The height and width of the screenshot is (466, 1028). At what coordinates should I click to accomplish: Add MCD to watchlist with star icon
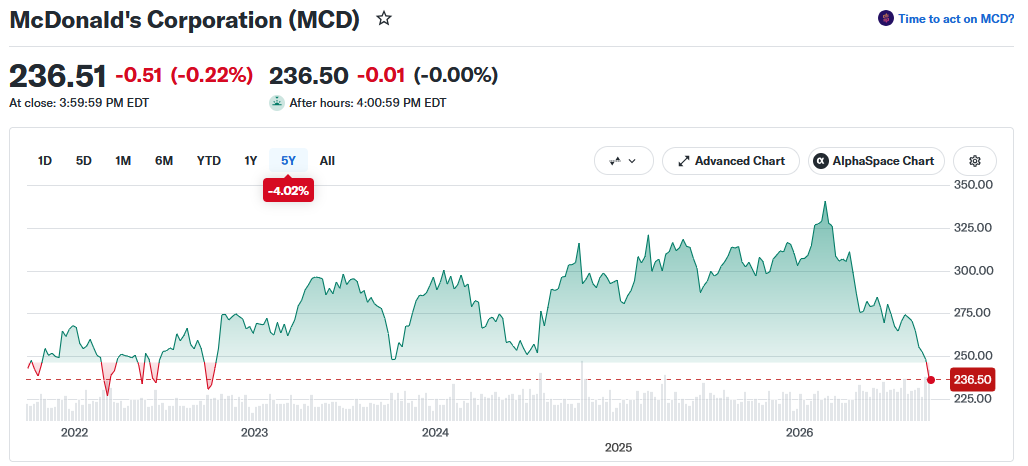click(x=384, y=19)
